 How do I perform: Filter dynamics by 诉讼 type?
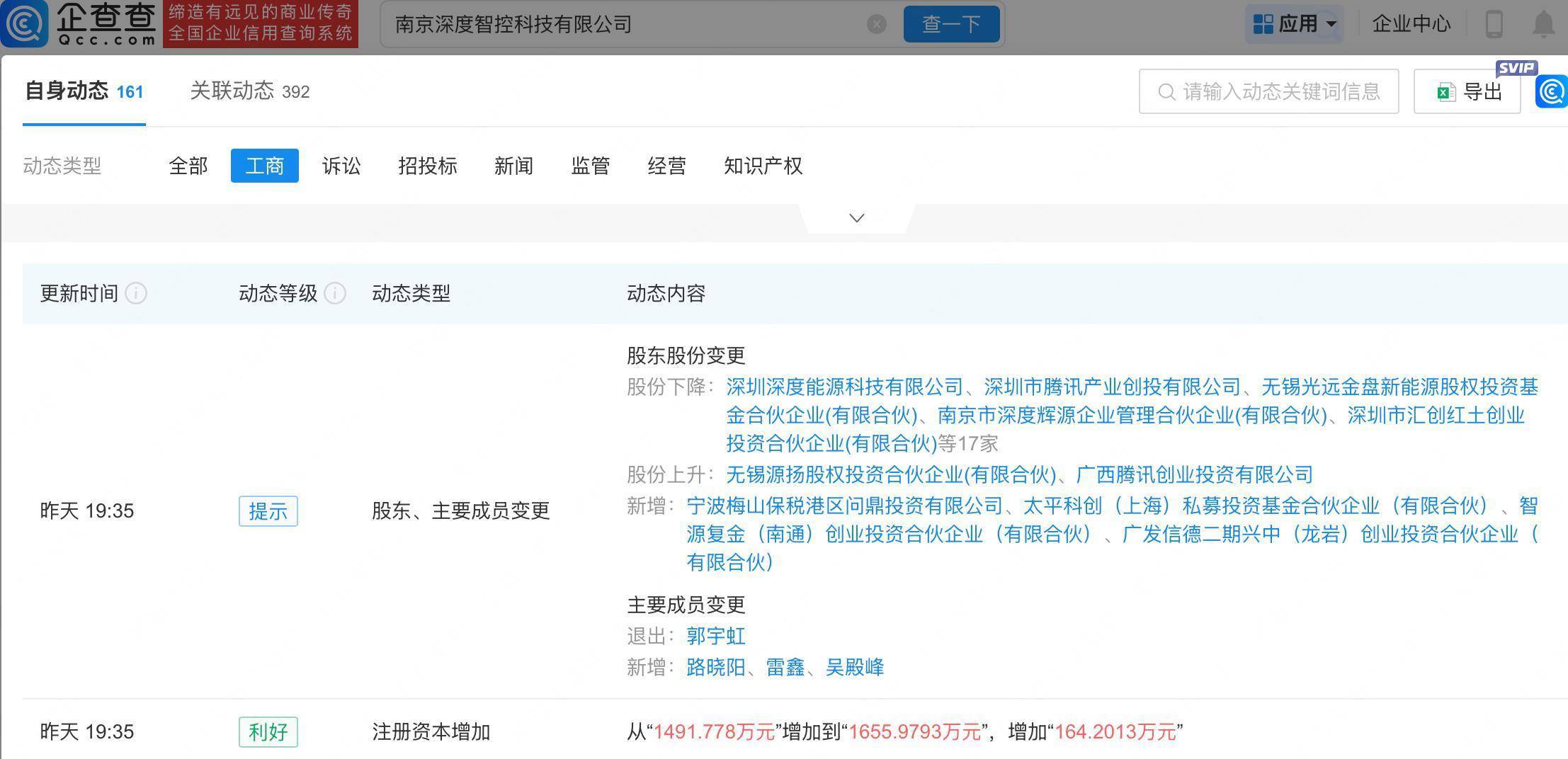[341, 166]
